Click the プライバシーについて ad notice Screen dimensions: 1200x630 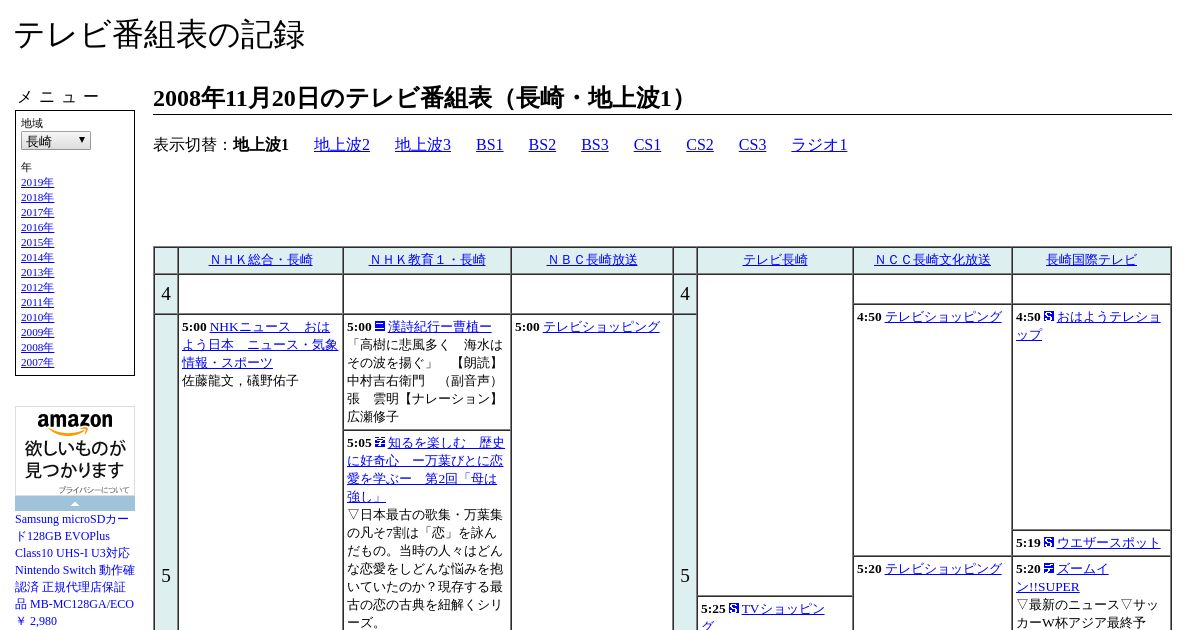click(x=93, y=490)
